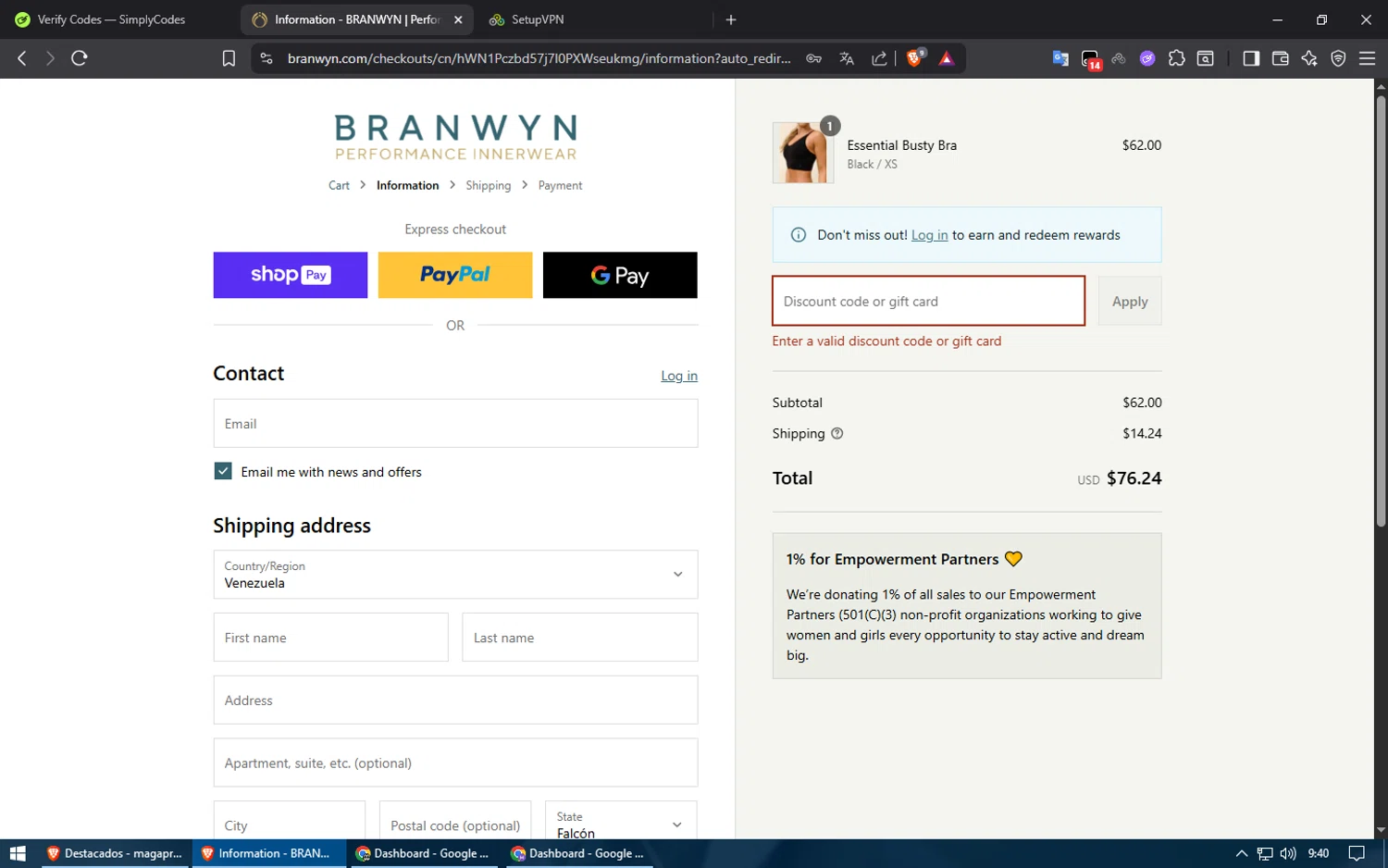The height and width of the screenshot is (868, 1388).
Task: Open extension with red 14 badge
Action: (x=1091, y=59)
